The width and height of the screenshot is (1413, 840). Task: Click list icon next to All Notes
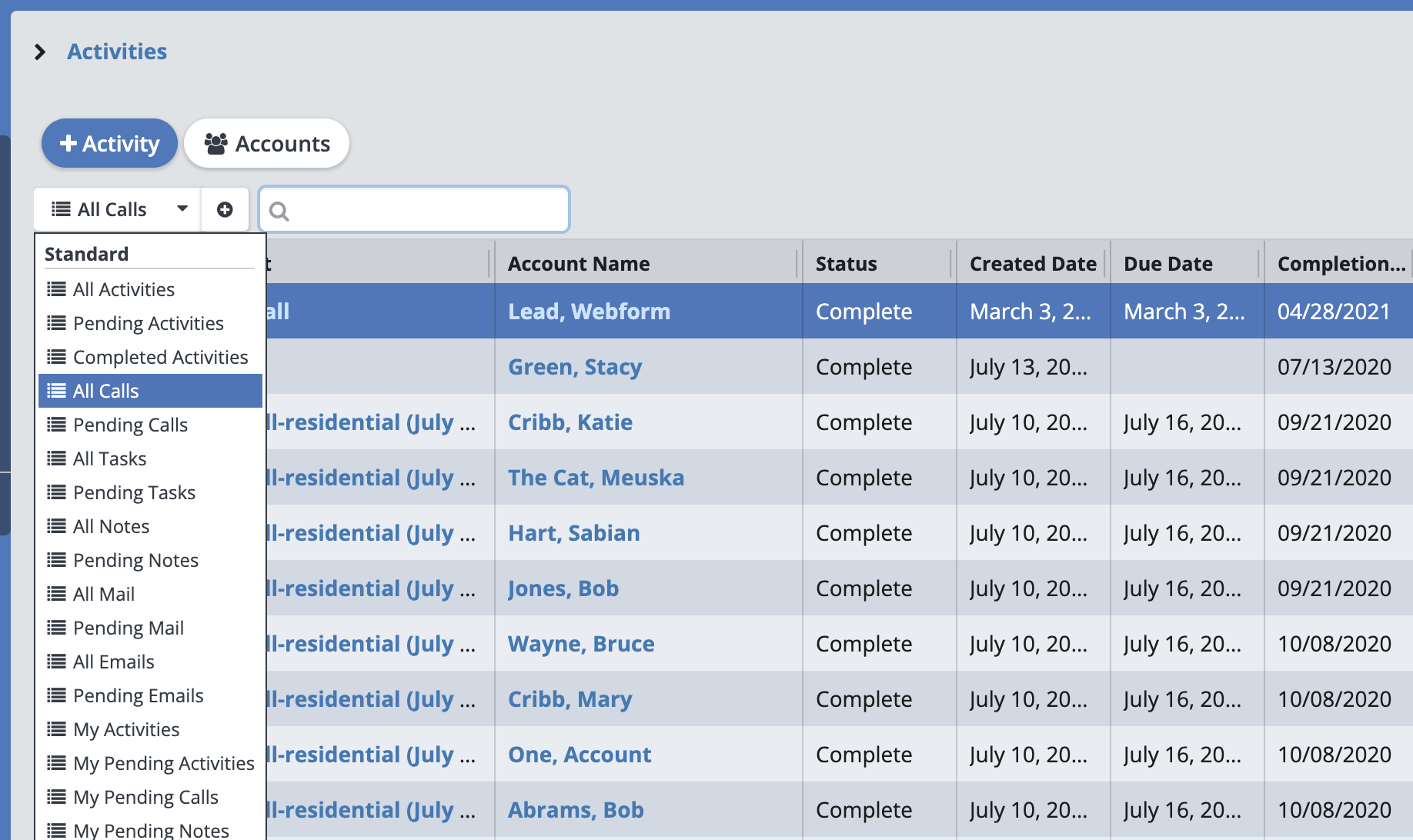pyautogui.click(x=56, y=526)
